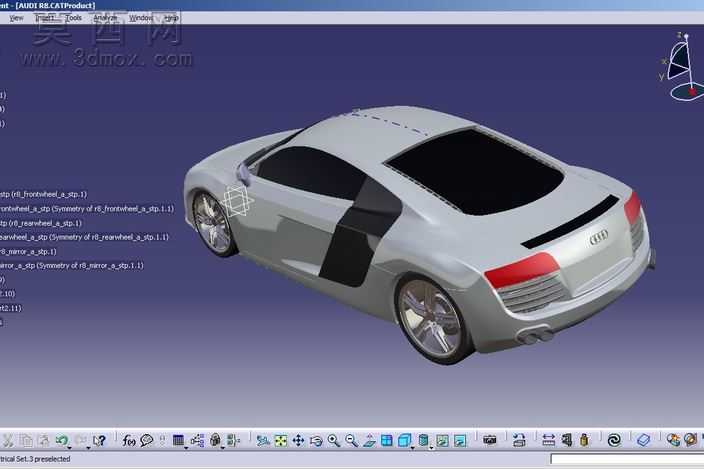
Task: Expand the Undo history dropdown arrow
Action: click(x=69, y=447)
